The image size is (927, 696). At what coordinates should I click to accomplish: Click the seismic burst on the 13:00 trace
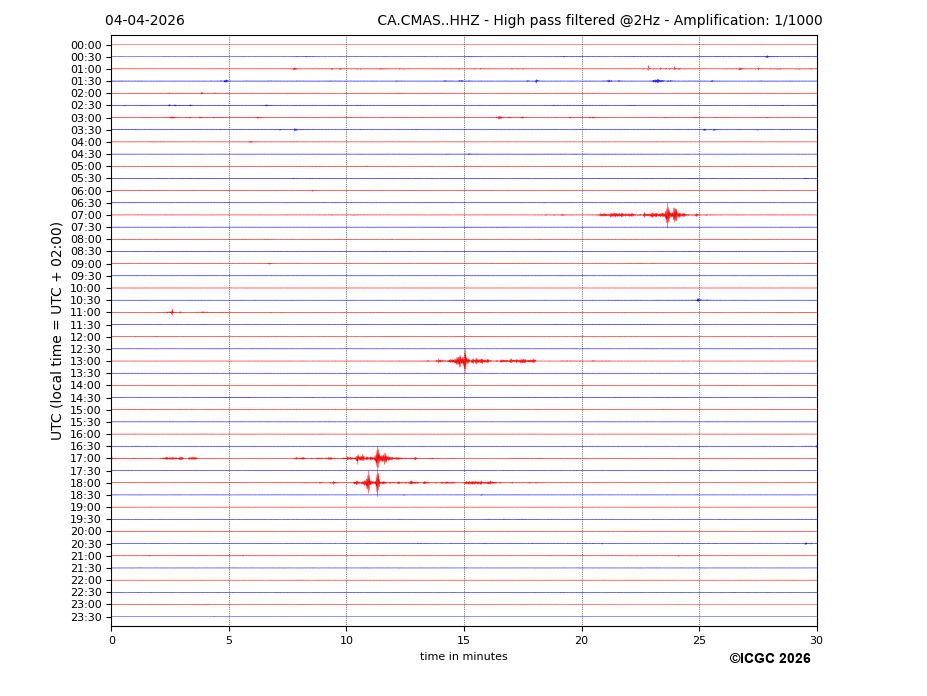(463, 360)
